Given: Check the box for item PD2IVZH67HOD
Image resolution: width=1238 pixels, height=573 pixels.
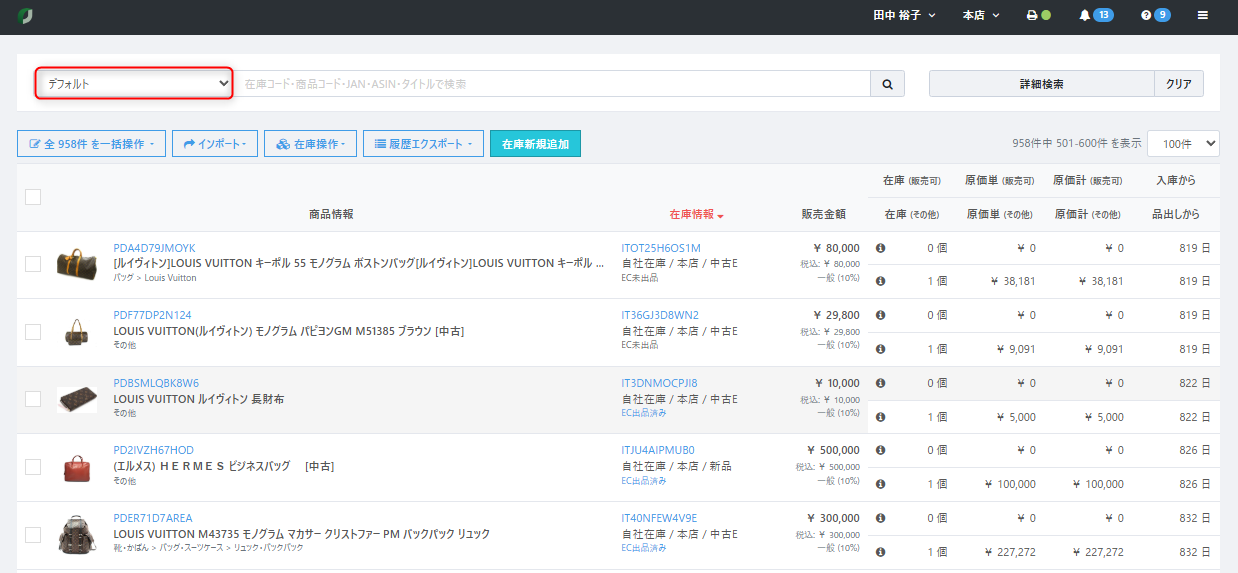Looking at the screenshot, I should [x=33, y=467].
